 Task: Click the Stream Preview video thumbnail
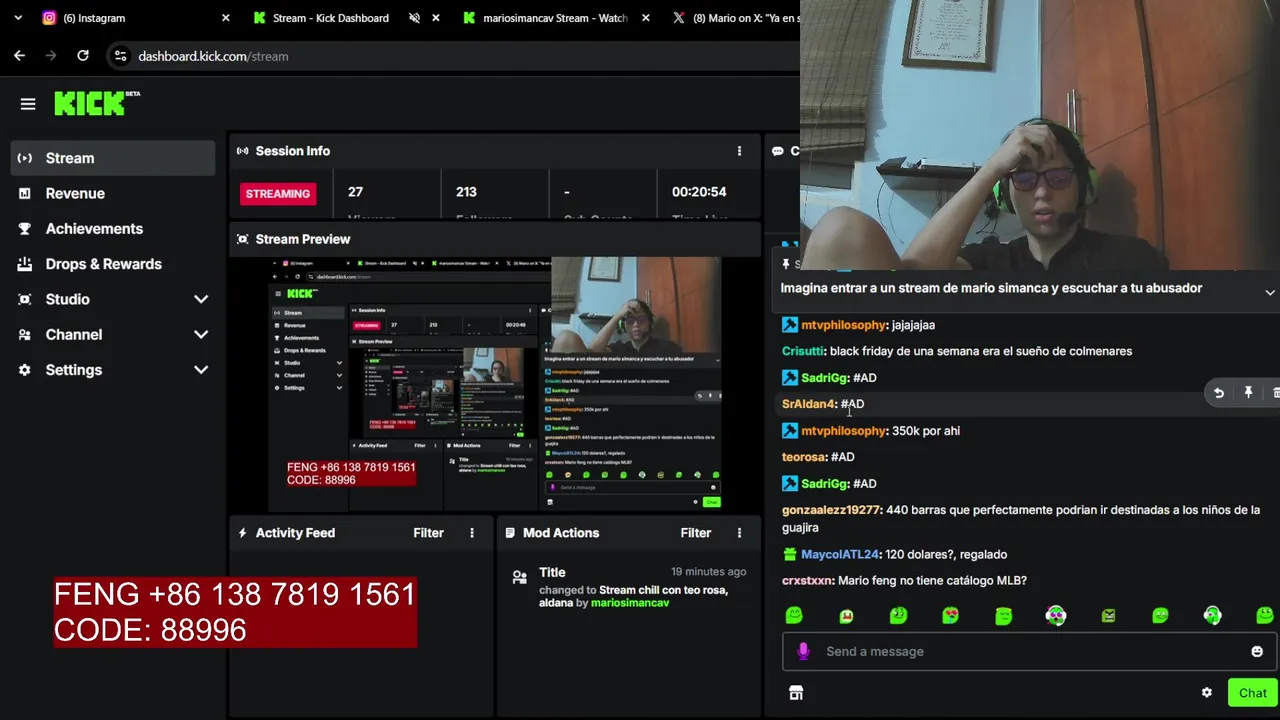[495, 385]
